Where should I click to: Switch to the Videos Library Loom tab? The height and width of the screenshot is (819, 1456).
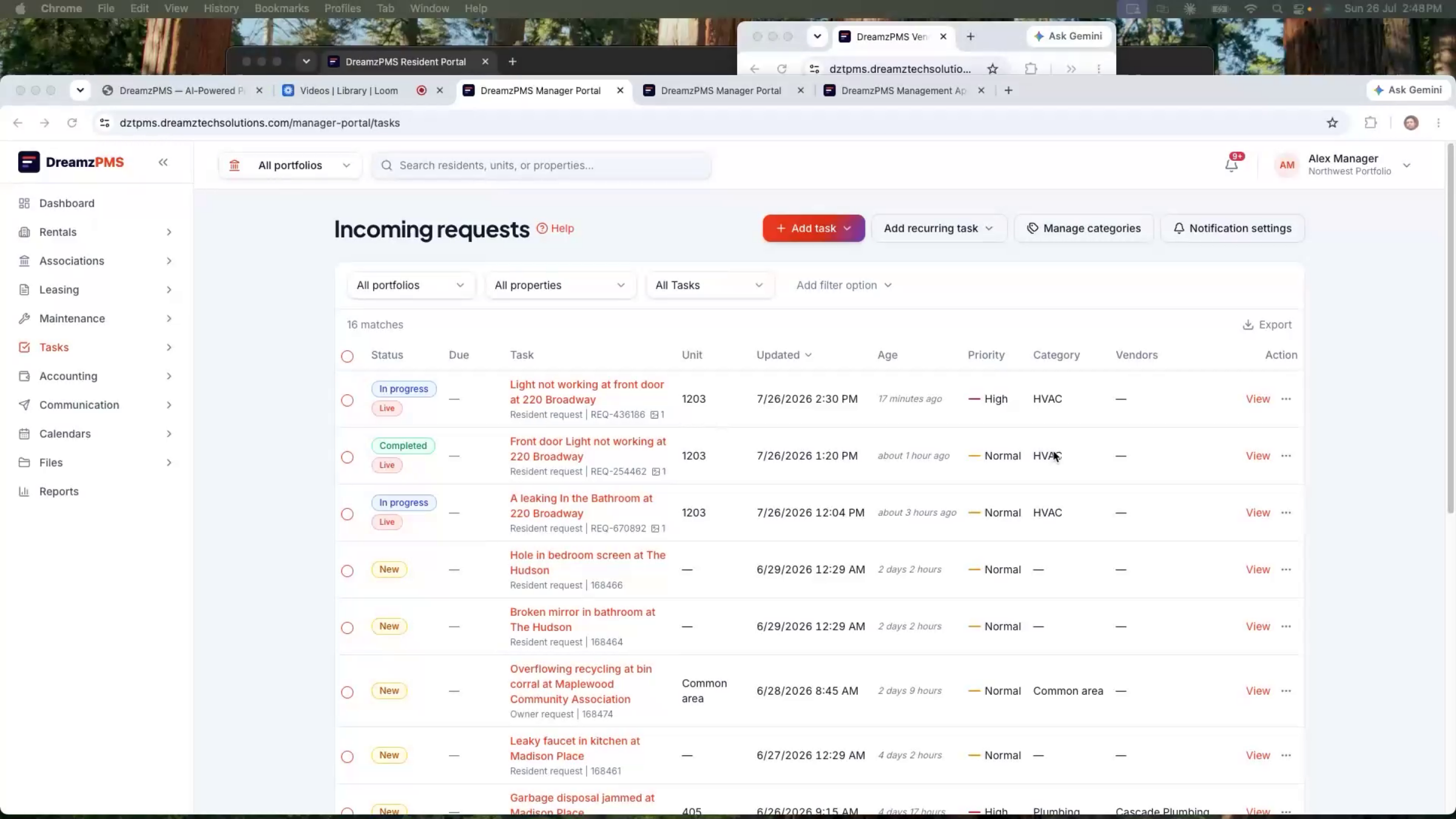pyautogui.click(x=349, y=90)
